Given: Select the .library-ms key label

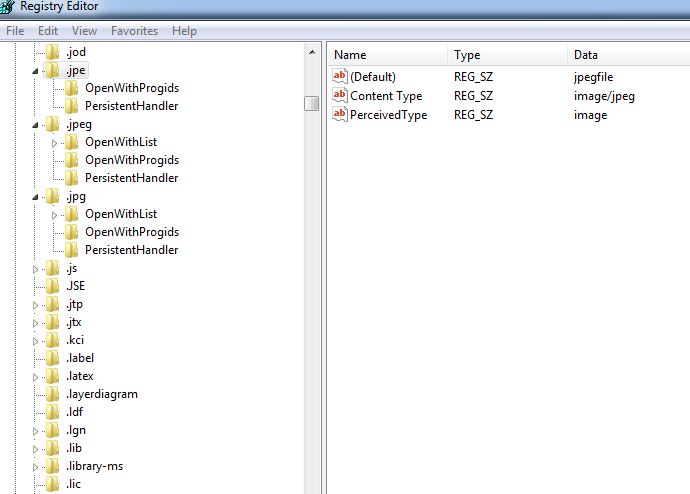Looking at the screenshot, I should [x=95, y=466].
